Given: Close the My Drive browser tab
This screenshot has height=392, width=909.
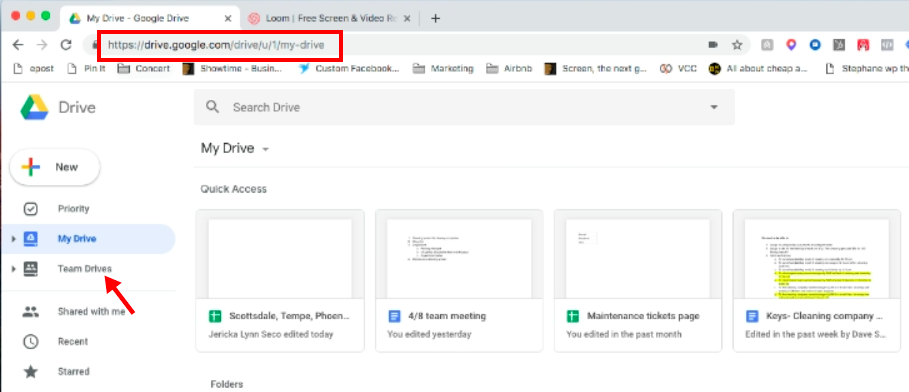Looking at the screenshot, I should (x=228, y=18).
